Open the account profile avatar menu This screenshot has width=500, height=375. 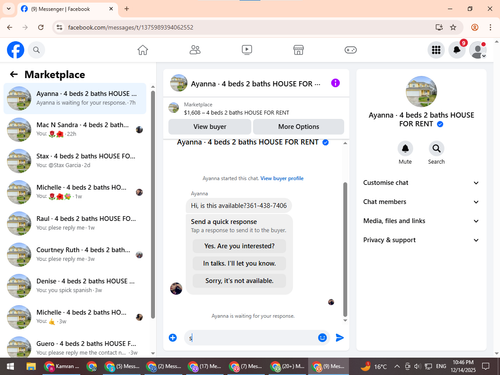tap(477, 50)
